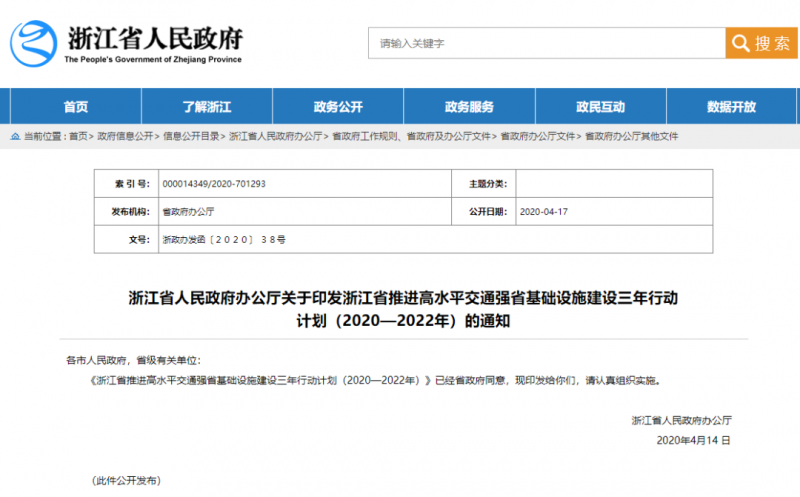Click the magnifier icon in search button
The width and height of the screenshot is (800, 497).
741,43
